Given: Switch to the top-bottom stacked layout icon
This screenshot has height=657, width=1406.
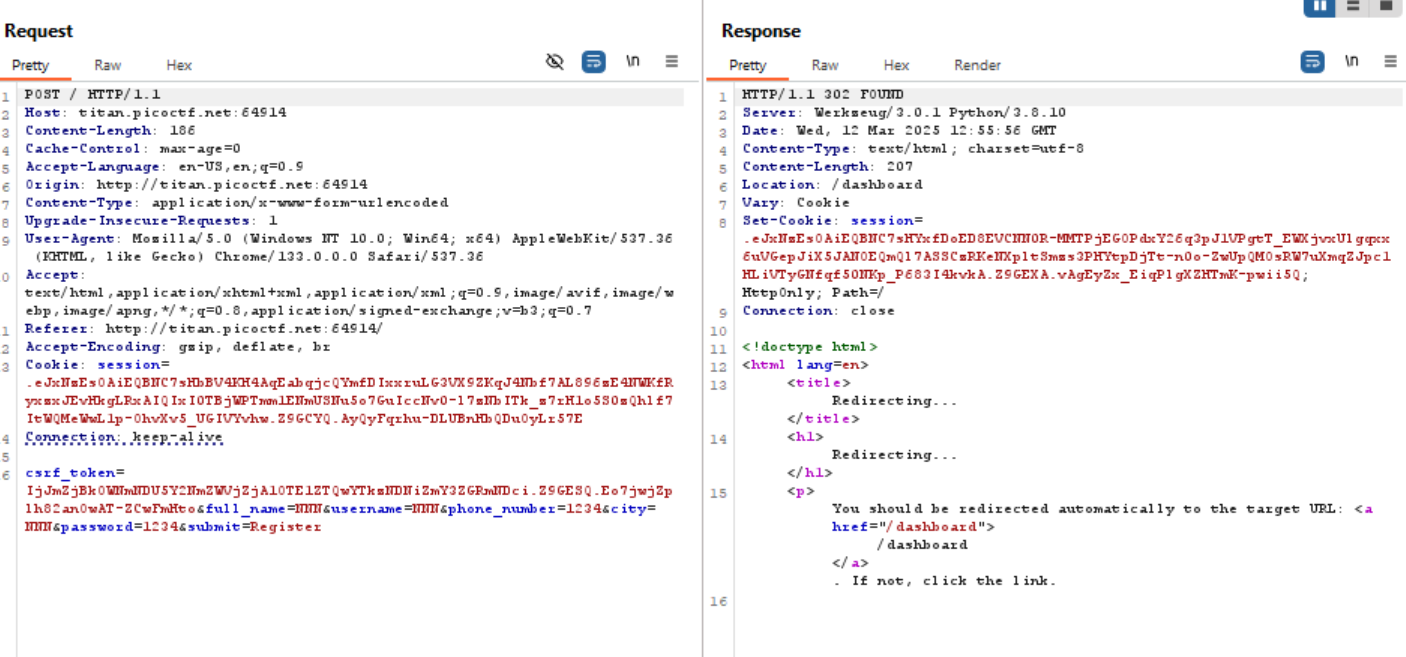Looking at the screenshot, I should coord(1353,6).
